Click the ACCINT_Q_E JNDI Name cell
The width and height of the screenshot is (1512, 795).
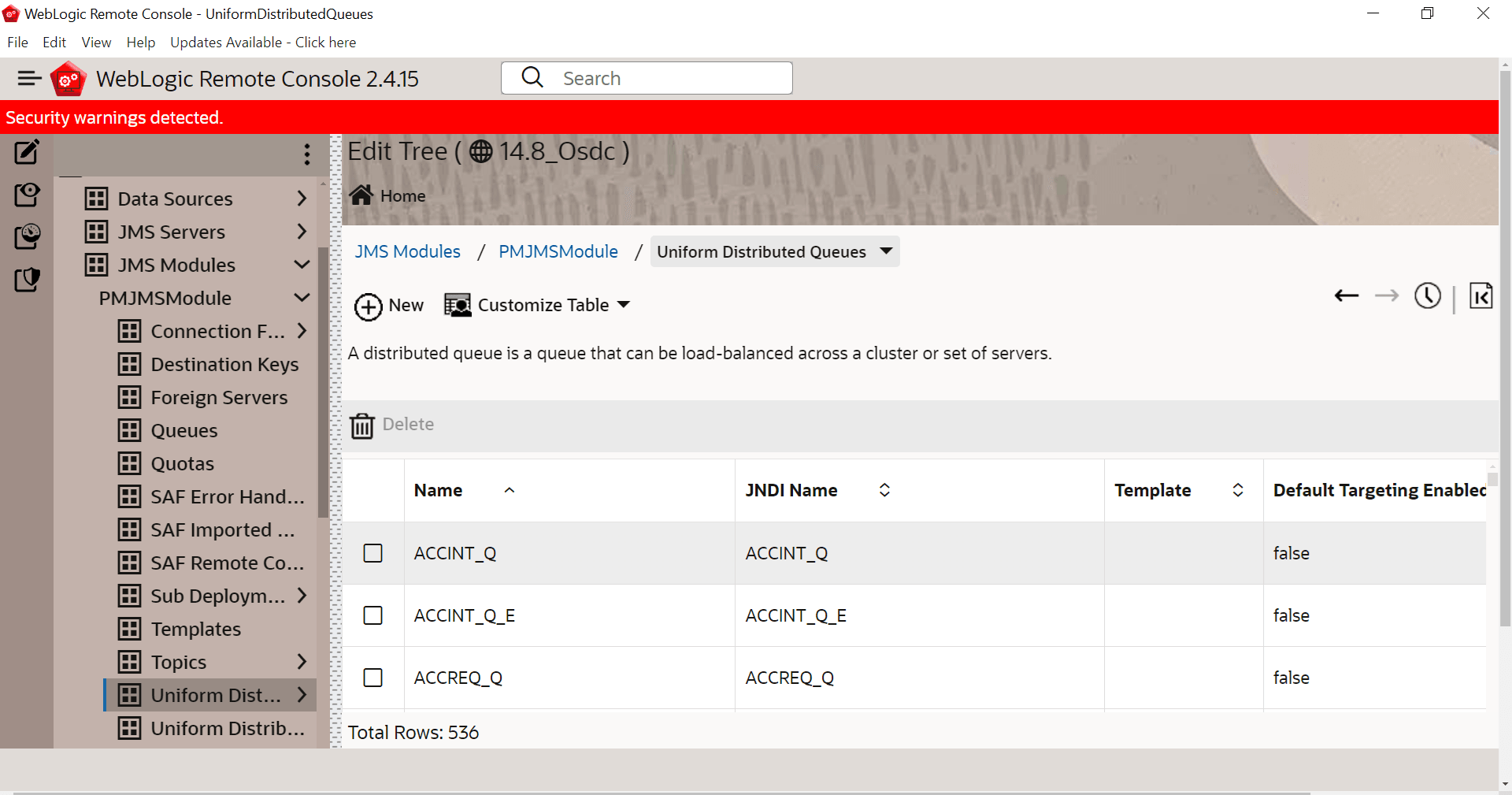pyautogui.click(x=919, y=615)
